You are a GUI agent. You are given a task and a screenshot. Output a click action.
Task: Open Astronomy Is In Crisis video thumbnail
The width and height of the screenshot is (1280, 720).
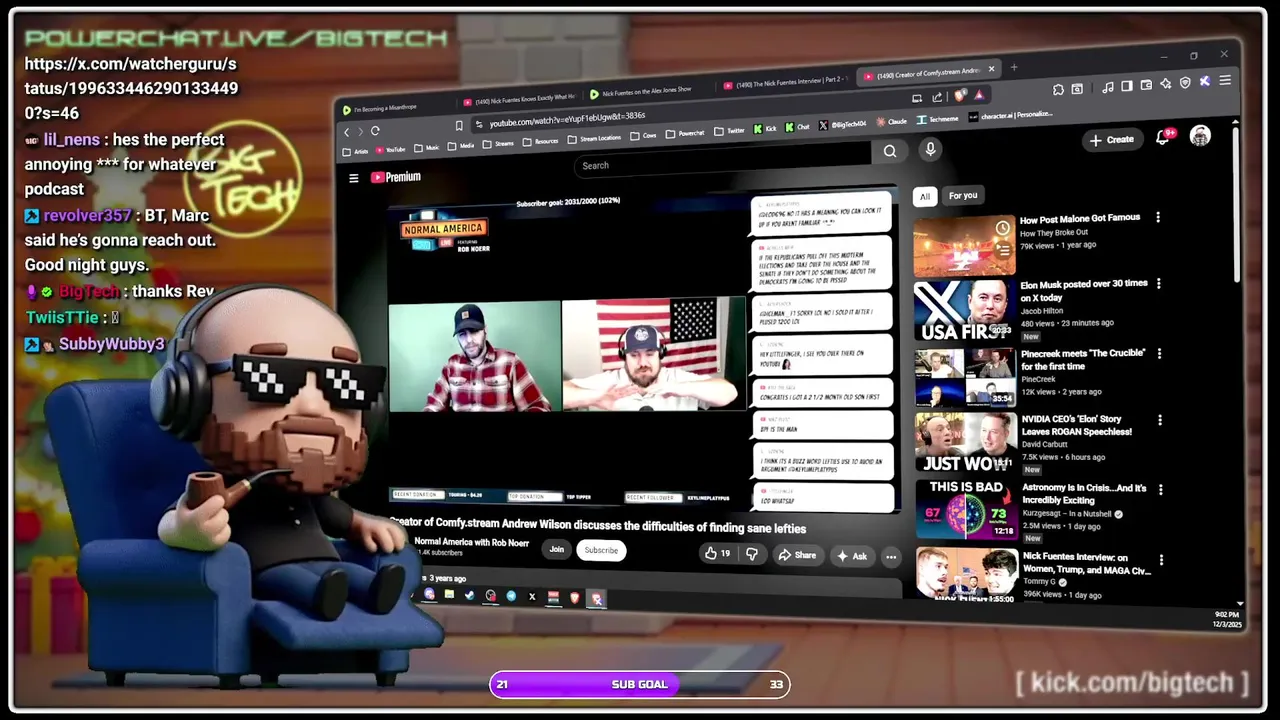coord(966,509)
